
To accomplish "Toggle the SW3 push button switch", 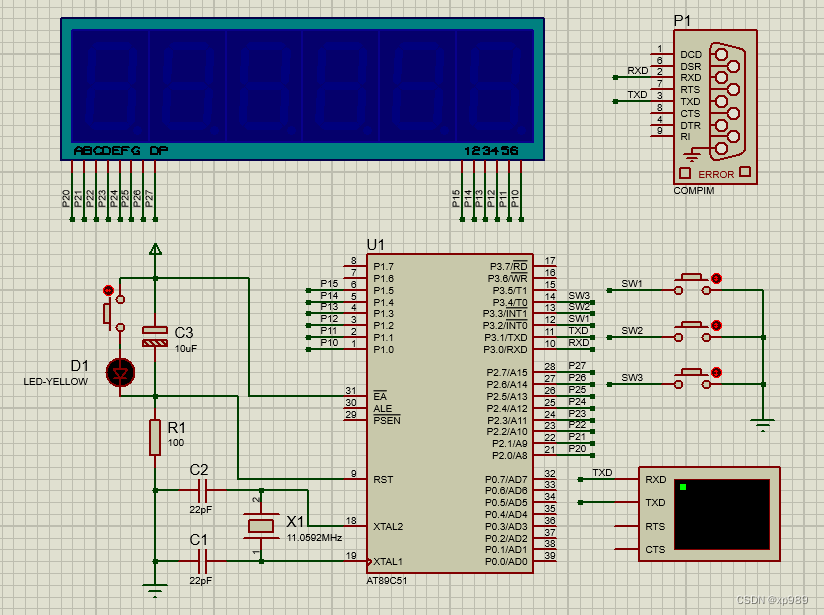I will click(692, 379).
